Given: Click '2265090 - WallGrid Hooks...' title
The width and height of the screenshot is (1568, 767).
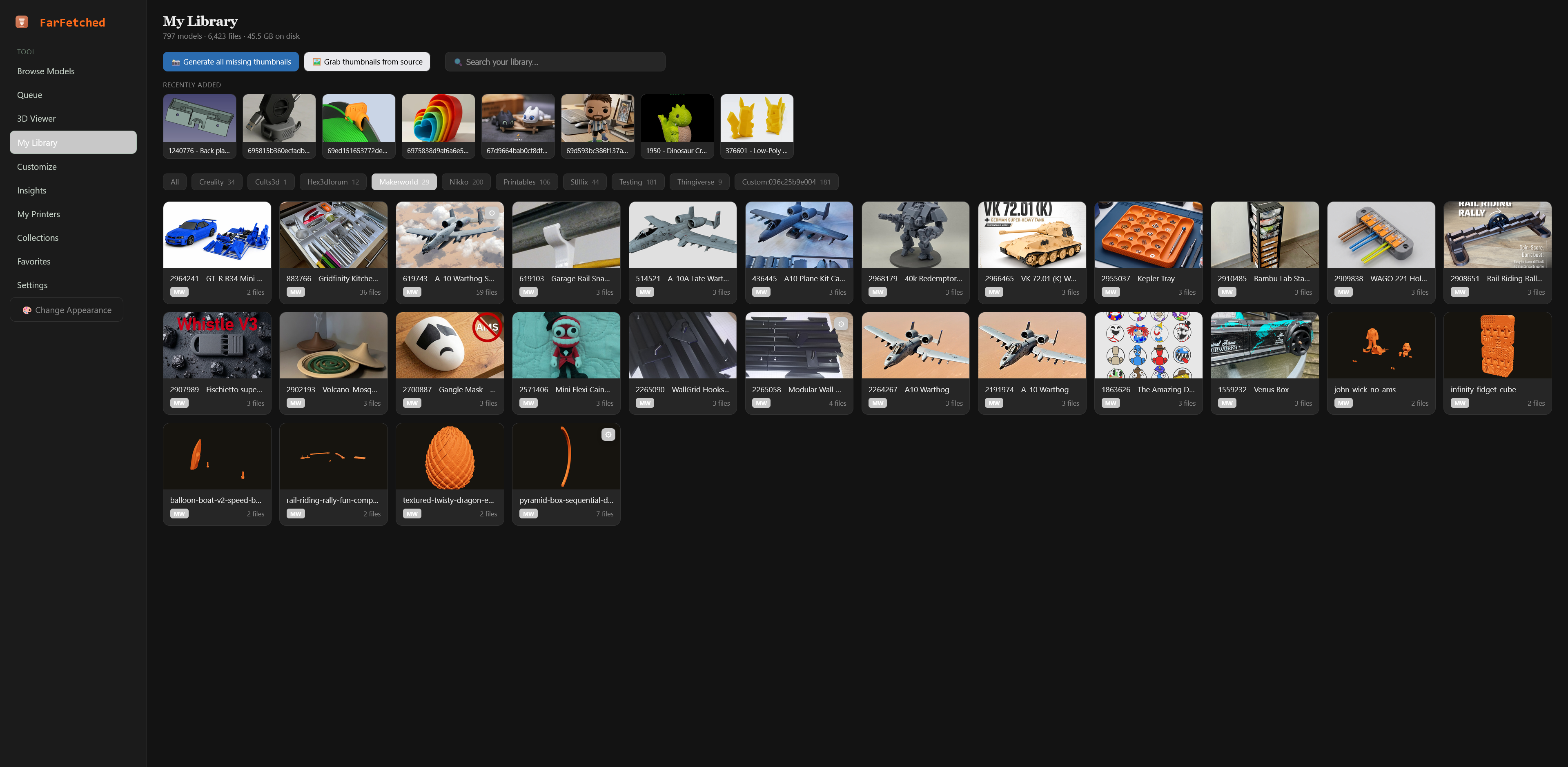Looking at the screenshot, I should [682, 389].
